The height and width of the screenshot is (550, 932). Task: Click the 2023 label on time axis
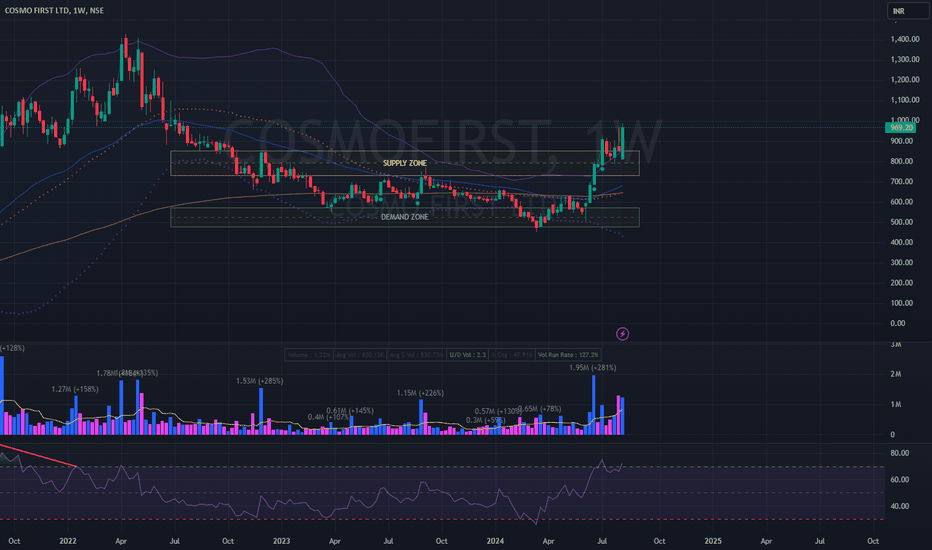[x=281, y=541]
